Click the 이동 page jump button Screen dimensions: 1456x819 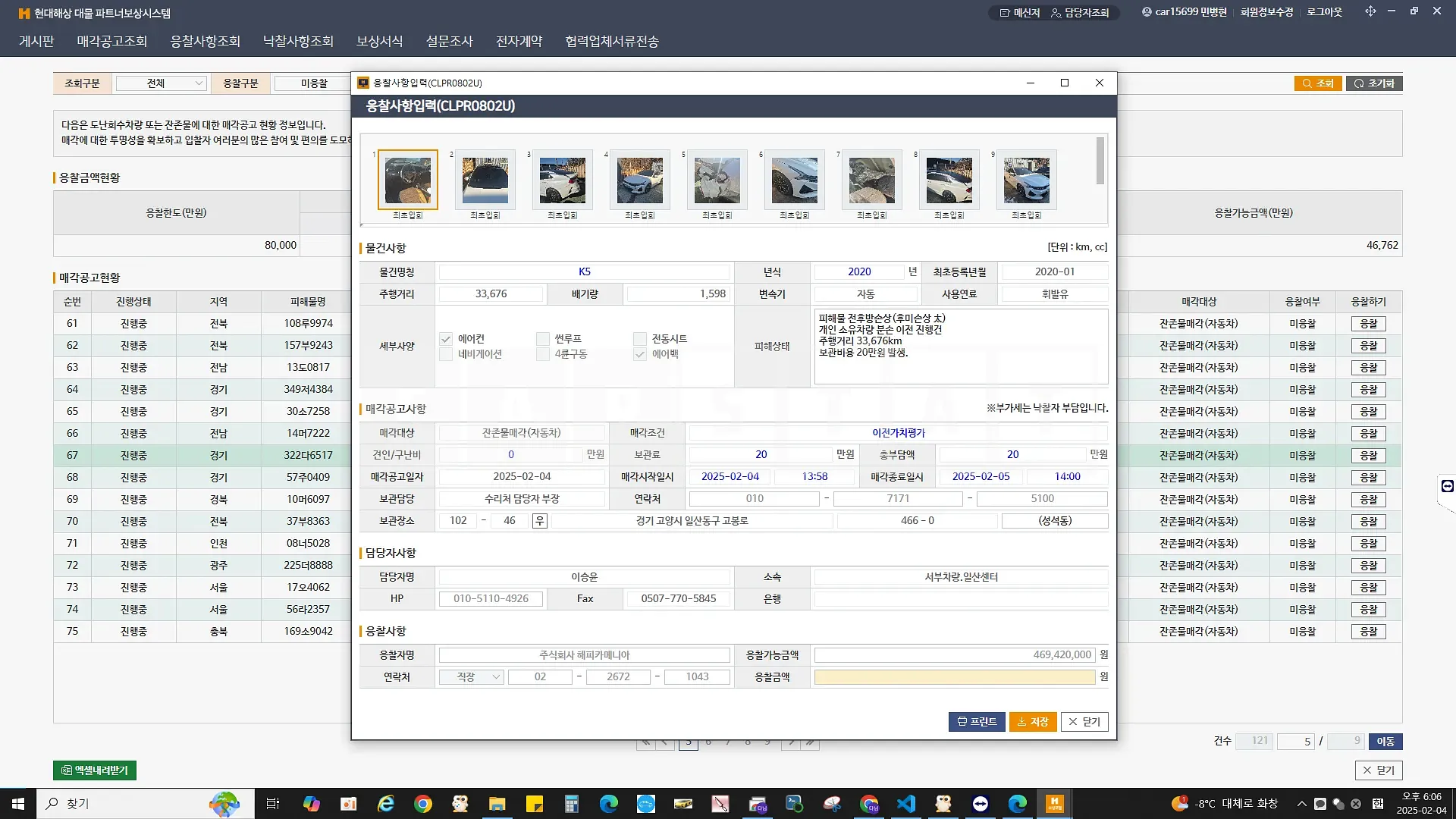pyautogui.click(x=1385, y=742)
